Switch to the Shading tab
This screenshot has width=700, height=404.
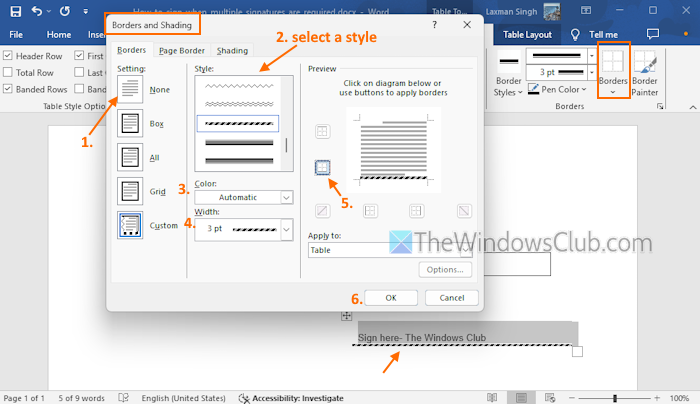coord(232,50)
